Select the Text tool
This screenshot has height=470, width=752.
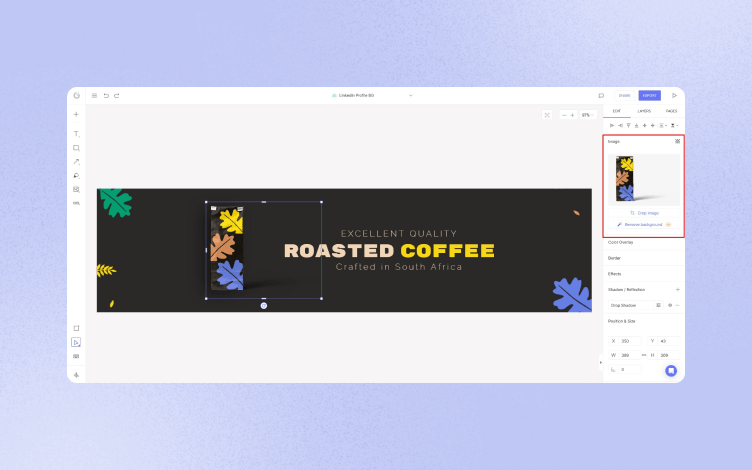click(76, 134)
